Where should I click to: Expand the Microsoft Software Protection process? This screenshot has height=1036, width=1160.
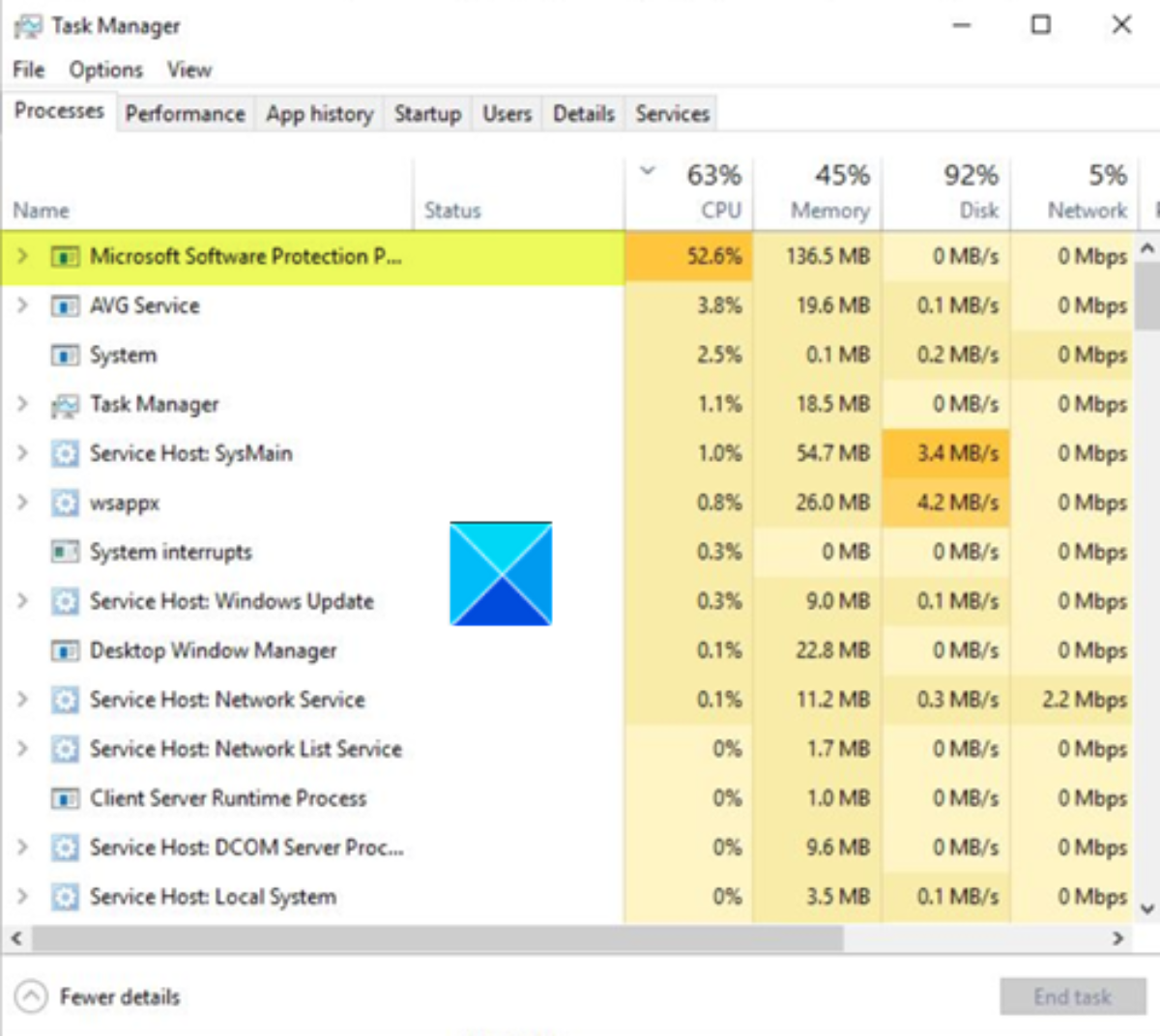tap(22, 256)
